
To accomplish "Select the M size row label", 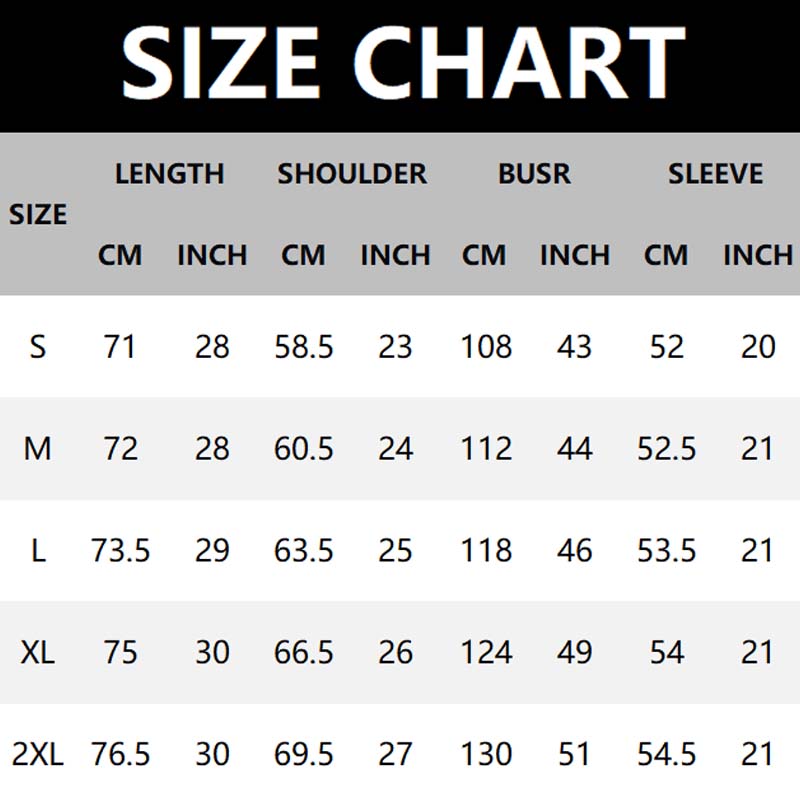I will tap(38, 449).
